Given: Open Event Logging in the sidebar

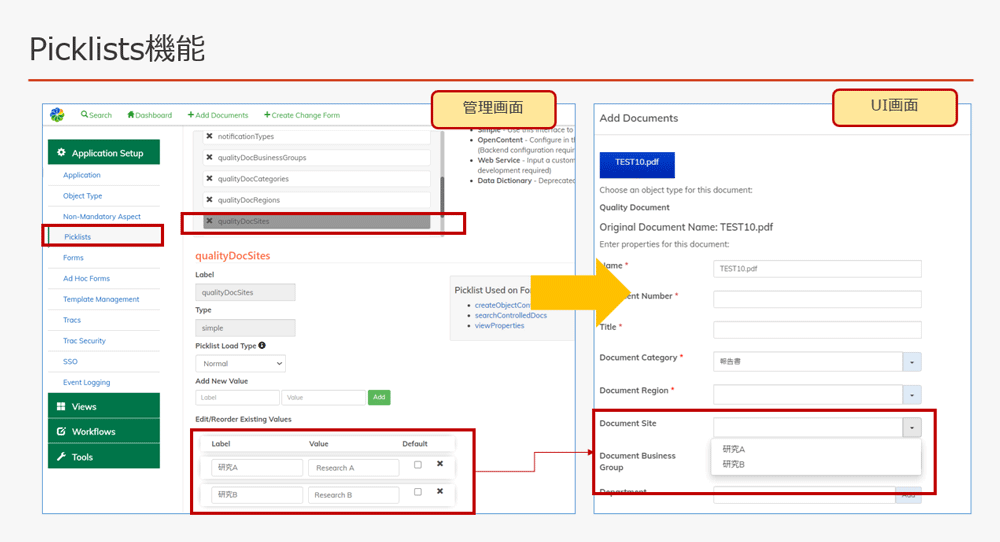Looking at the screenshot, I should coord(86,383).
